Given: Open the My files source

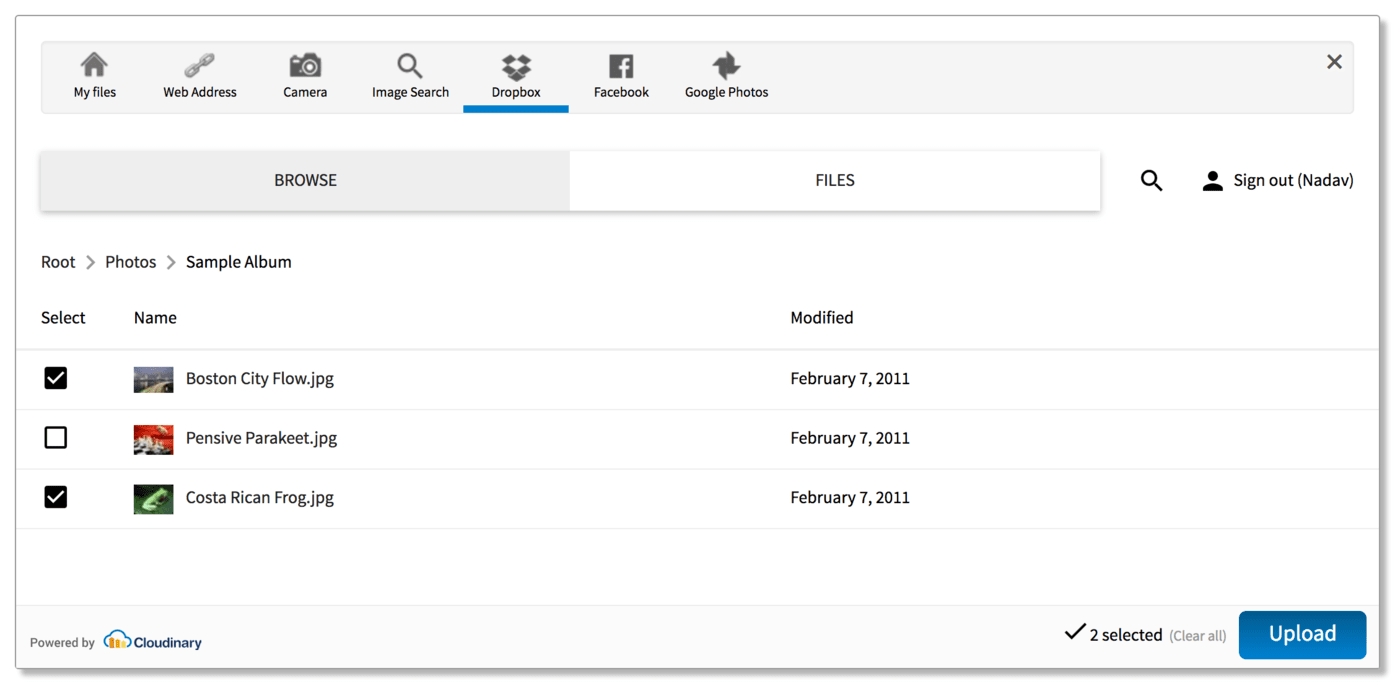Looking at the screenshot, I should (94, 77).
